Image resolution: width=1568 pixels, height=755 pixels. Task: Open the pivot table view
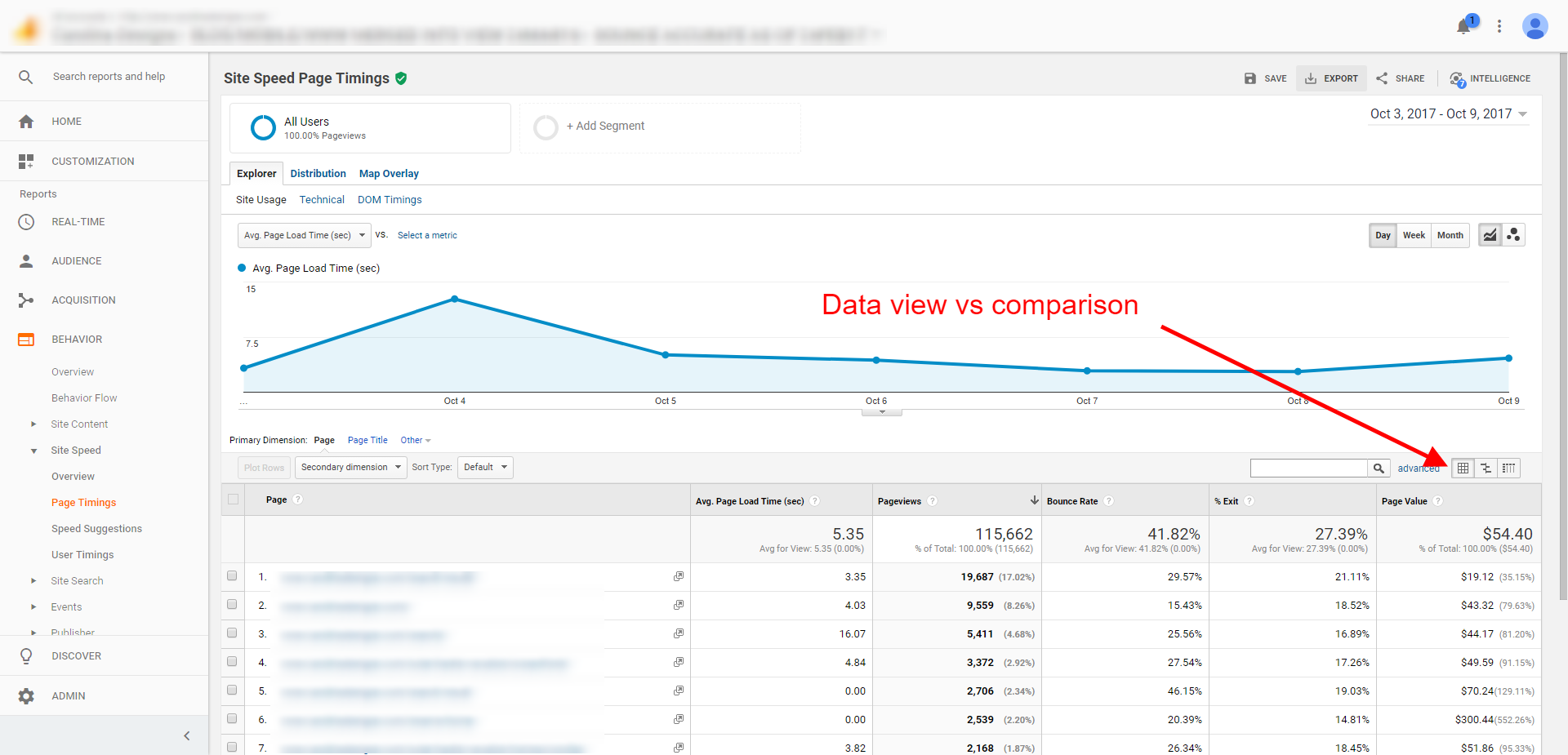[x=1508, y=468]
